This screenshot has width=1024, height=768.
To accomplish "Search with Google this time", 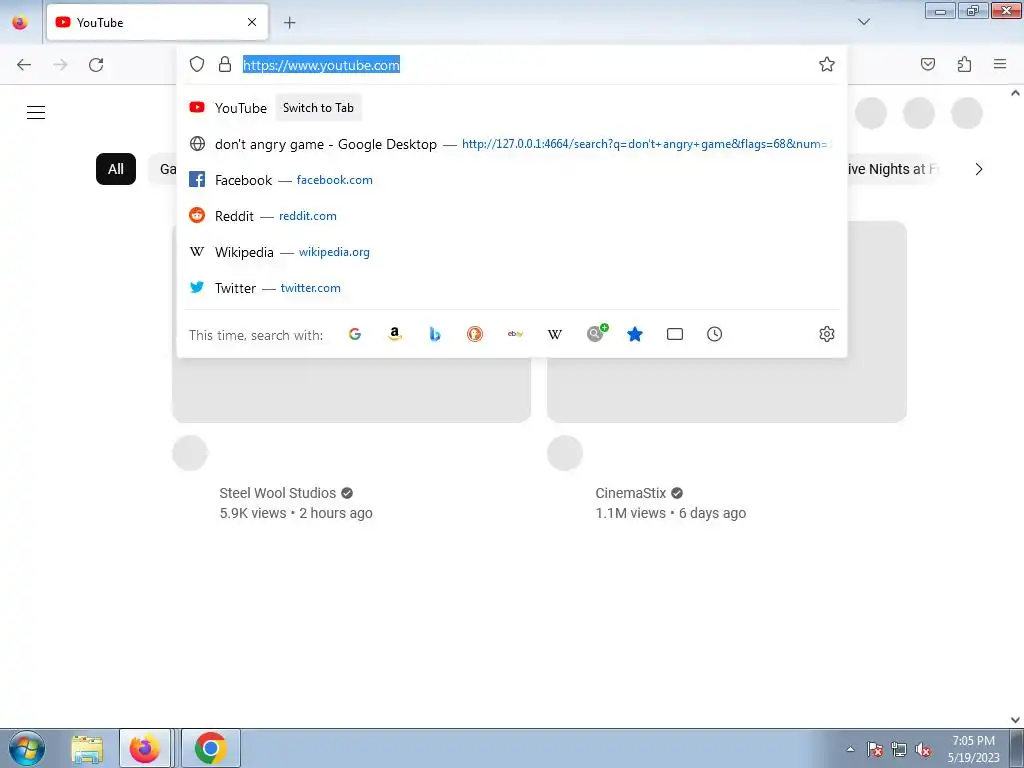I will tap(355, 334).
